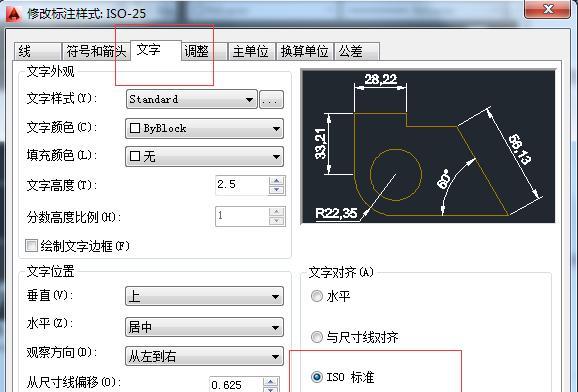Enable the 绘制文字边框 checkbox
Image resolution: width=578 pixels, height=392 pixels.
[31, 246]
